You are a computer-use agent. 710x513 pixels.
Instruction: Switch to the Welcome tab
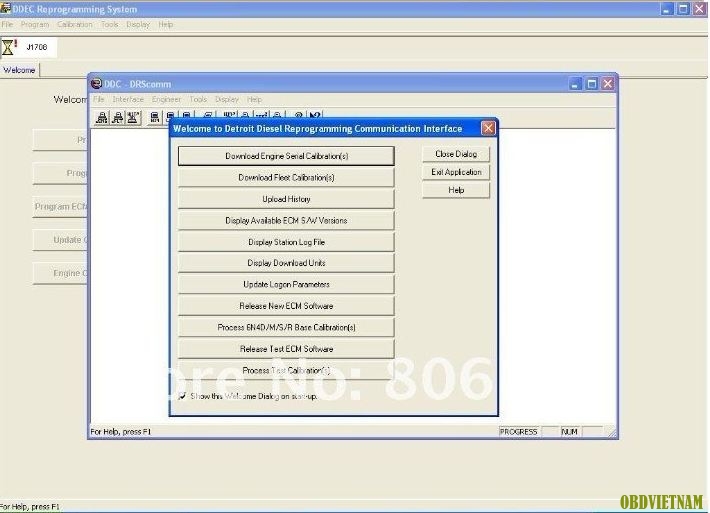19,70
